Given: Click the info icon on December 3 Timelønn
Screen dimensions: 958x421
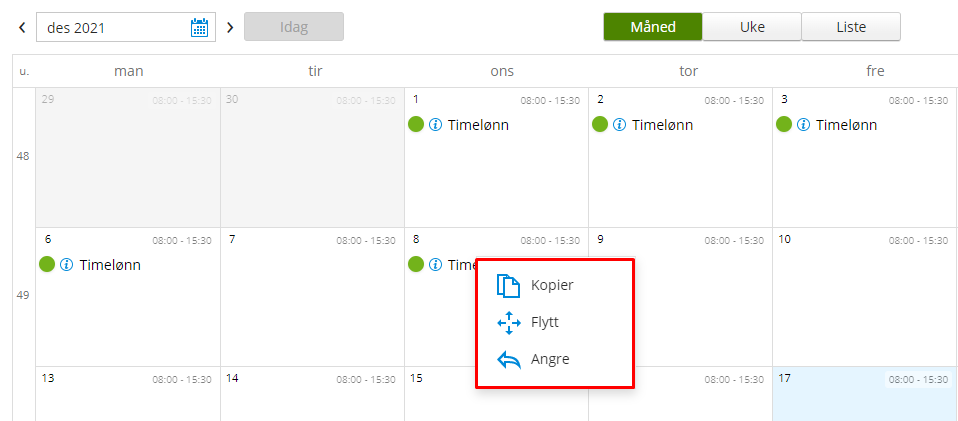Looking at the screenshot, I should click(803, 125).
